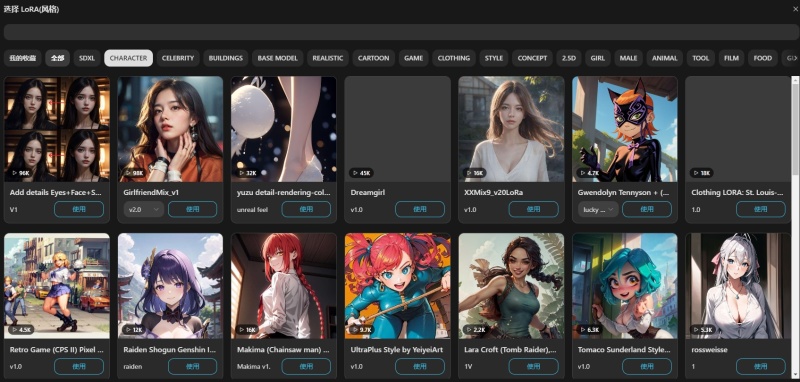Open Raiden Shogun preview image

[x=170, y=286]
